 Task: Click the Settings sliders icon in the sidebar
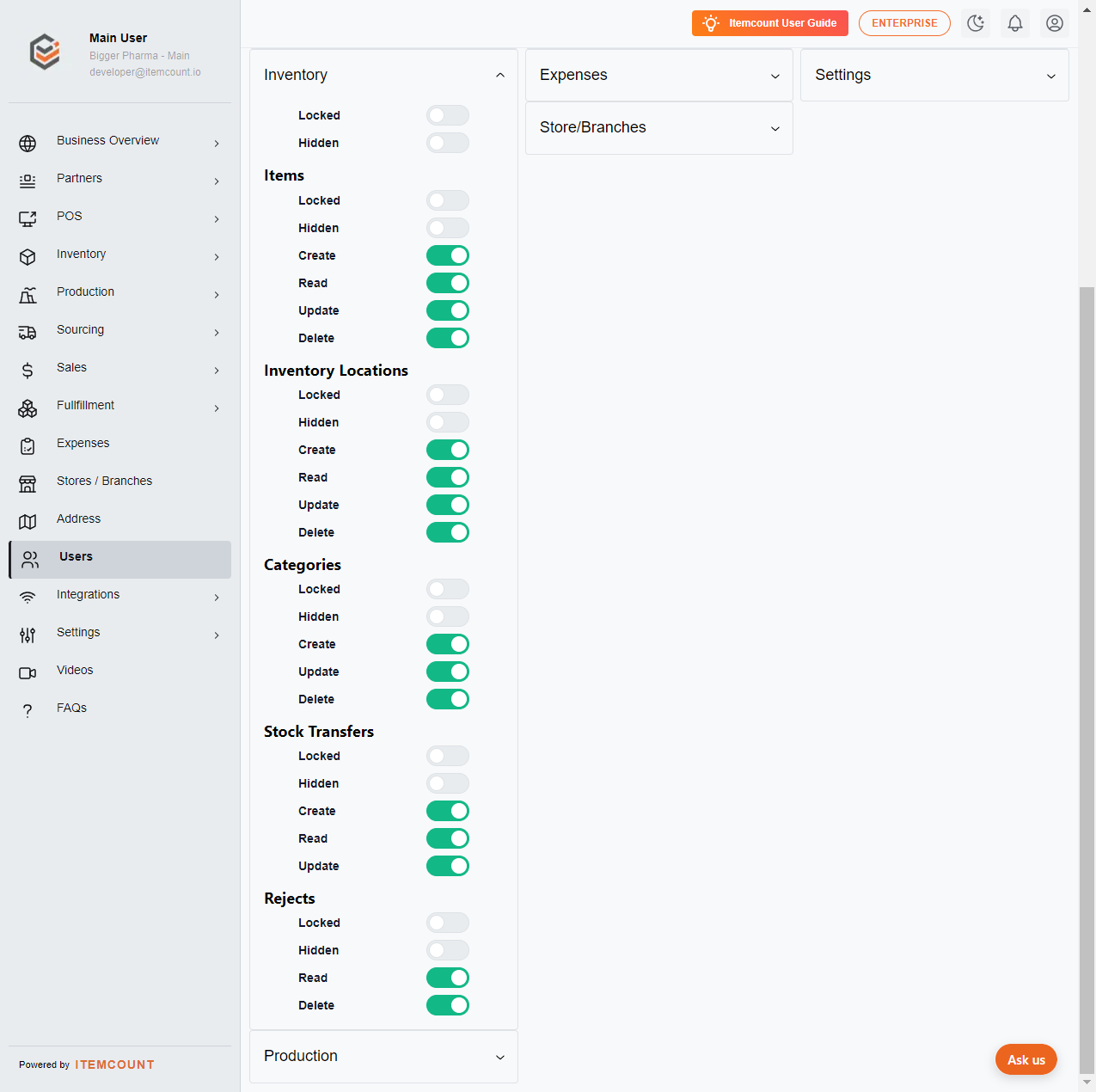28,635
